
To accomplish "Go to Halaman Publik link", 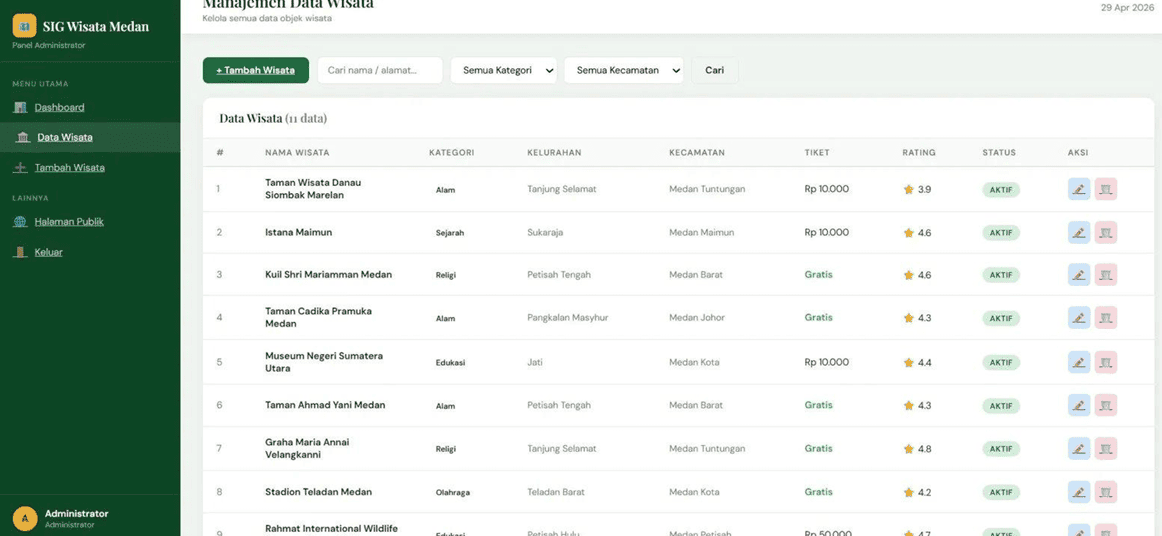I will 69,222.
